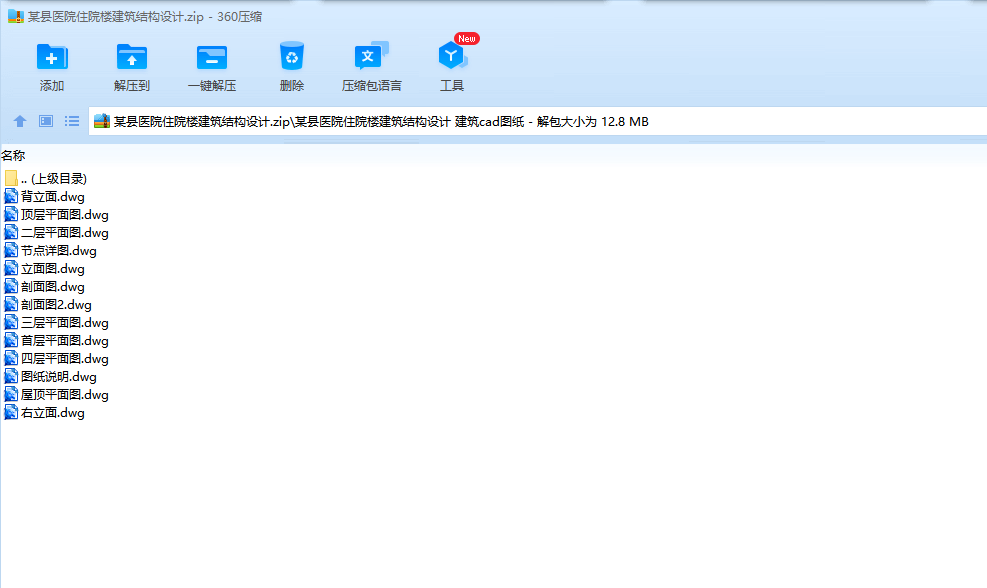Select the file name 右立面.dwg

click(x=53, y=412)
